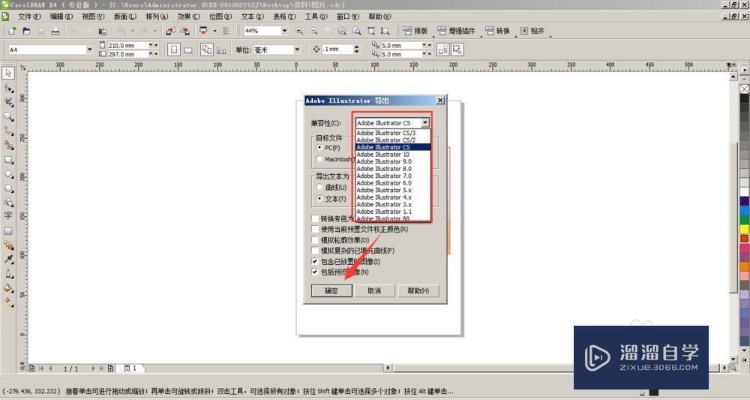Select the Outline pen tool
The width and height of the screenshot is (750, 400).
tap(8, 274)
